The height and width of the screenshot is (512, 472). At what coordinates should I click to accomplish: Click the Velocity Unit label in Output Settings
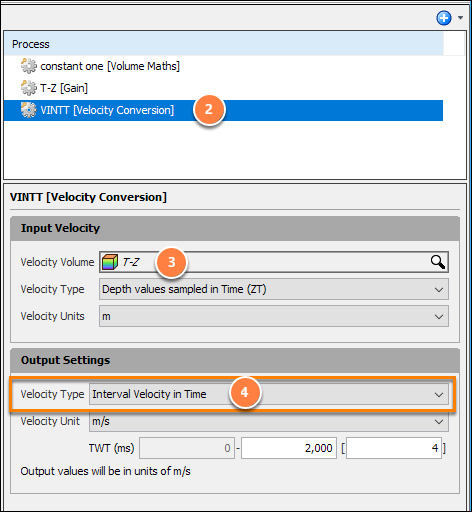[x=50, y=421]
